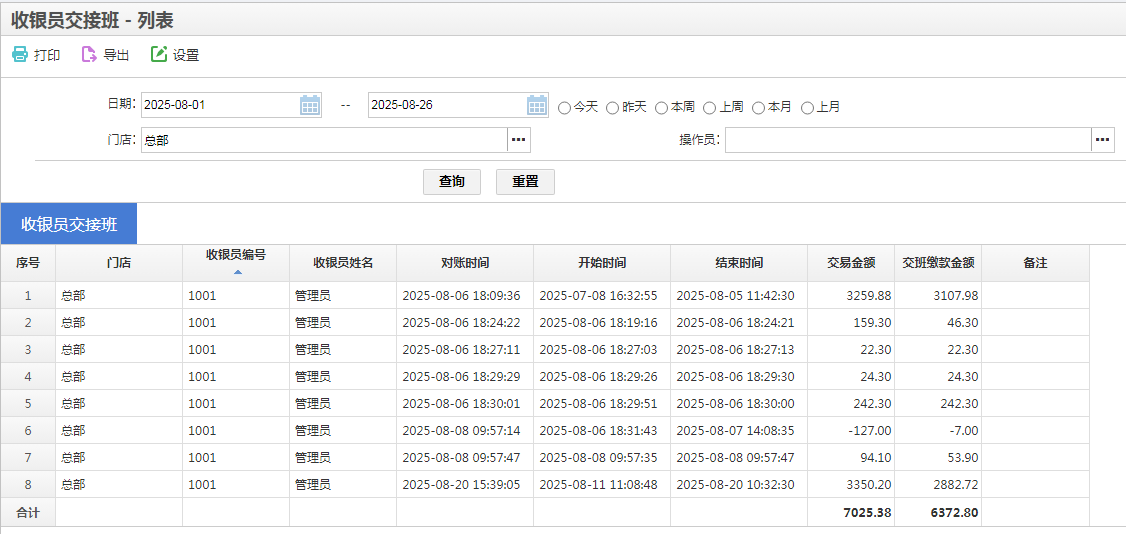Sort by the 对账时间 column header
Screen dimensions: 1126x534
coord(465,263)
